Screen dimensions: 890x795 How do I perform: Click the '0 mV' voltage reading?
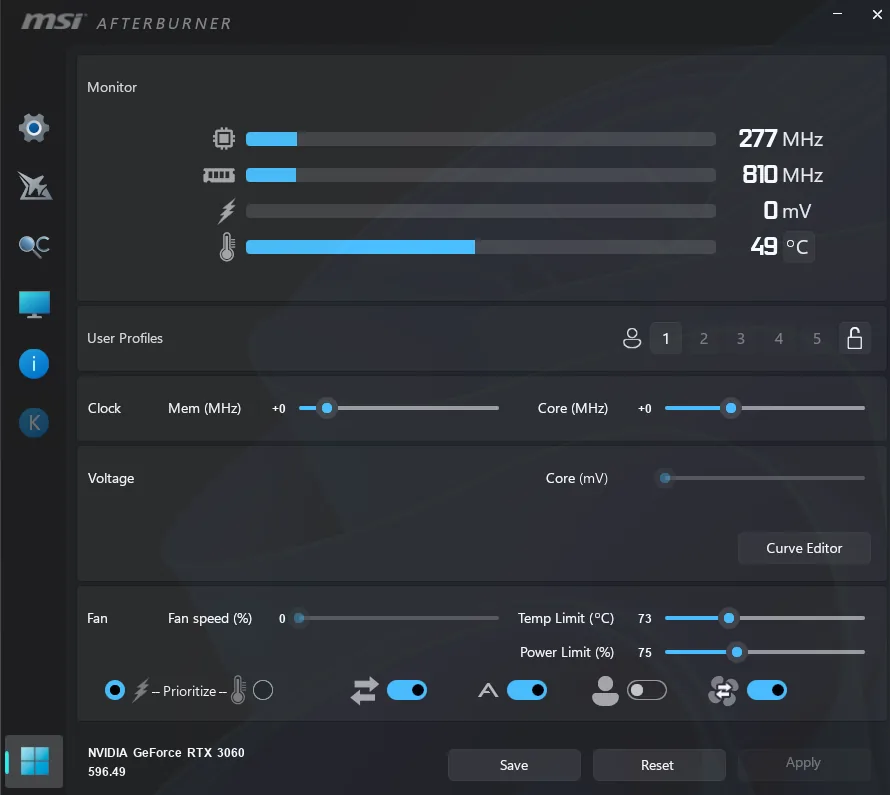(x=787, y=211)
